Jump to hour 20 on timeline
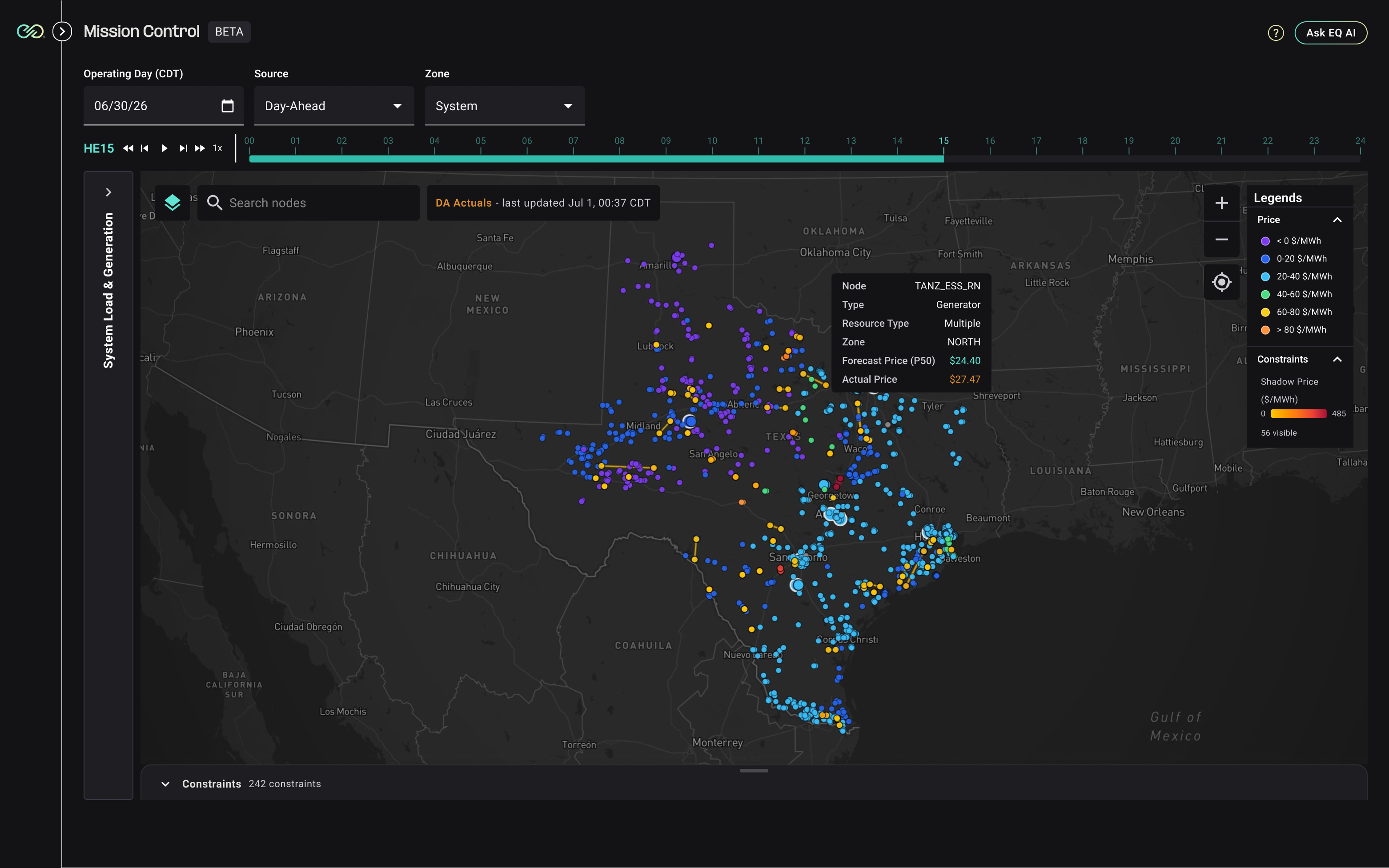The height and width of the screenshot is (868, 1389). click(1175, 140)
